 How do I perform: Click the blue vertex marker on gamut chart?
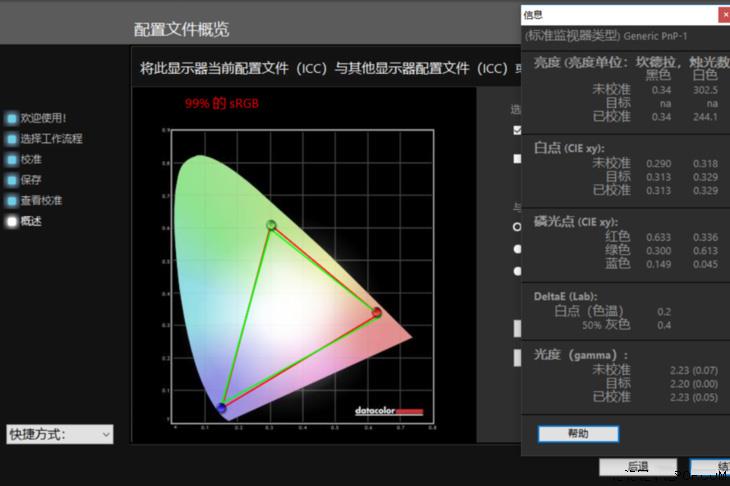tap(222, 407)
